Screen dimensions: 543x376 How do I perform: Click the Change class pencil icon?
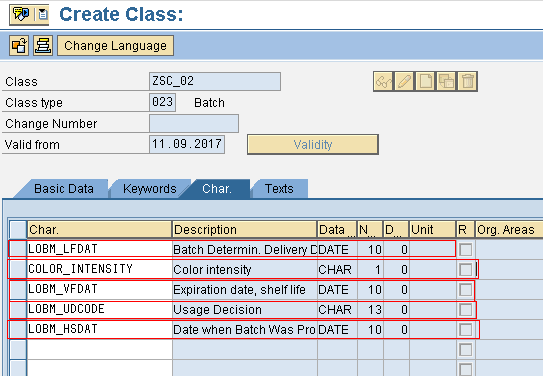(404, 82)
